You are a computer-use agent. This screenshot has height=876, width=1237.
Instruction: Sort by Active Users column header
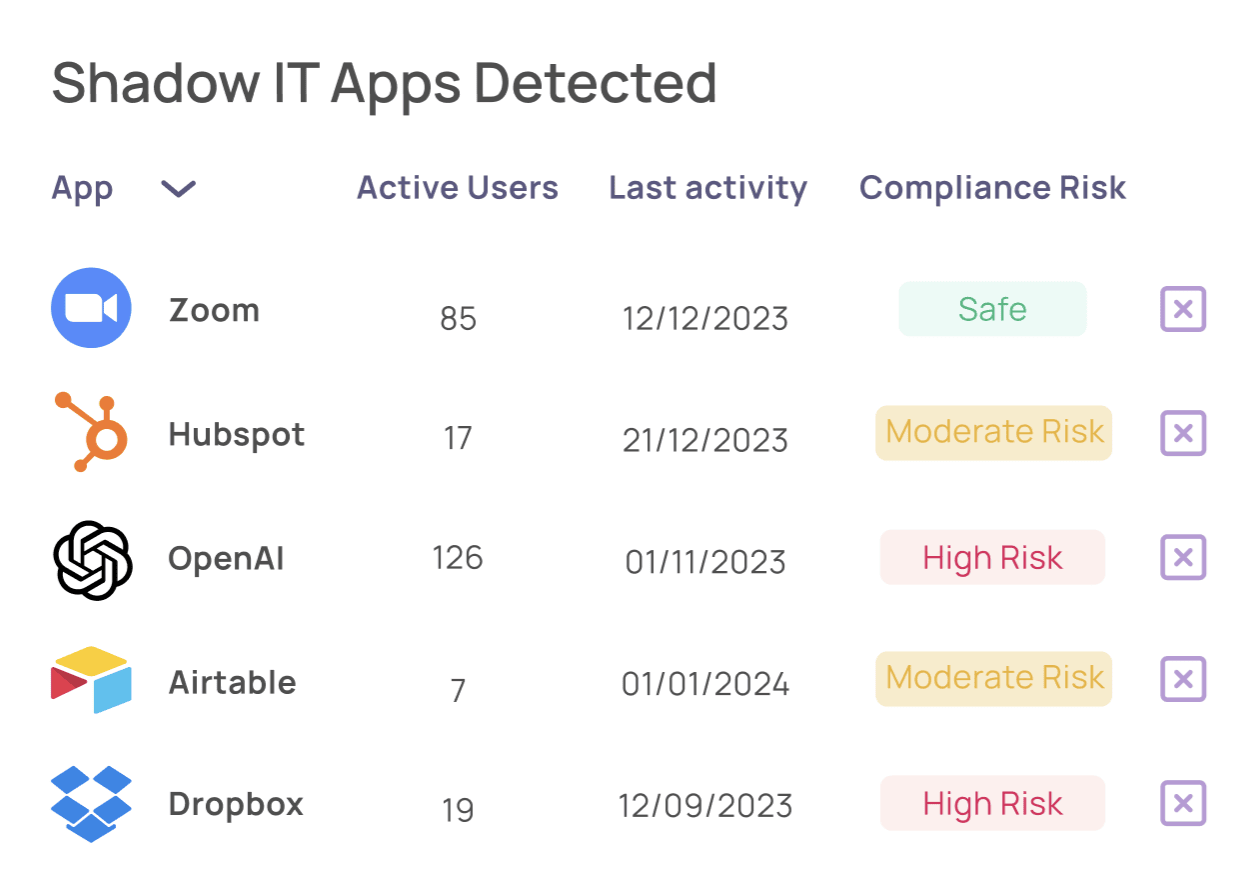457,188
